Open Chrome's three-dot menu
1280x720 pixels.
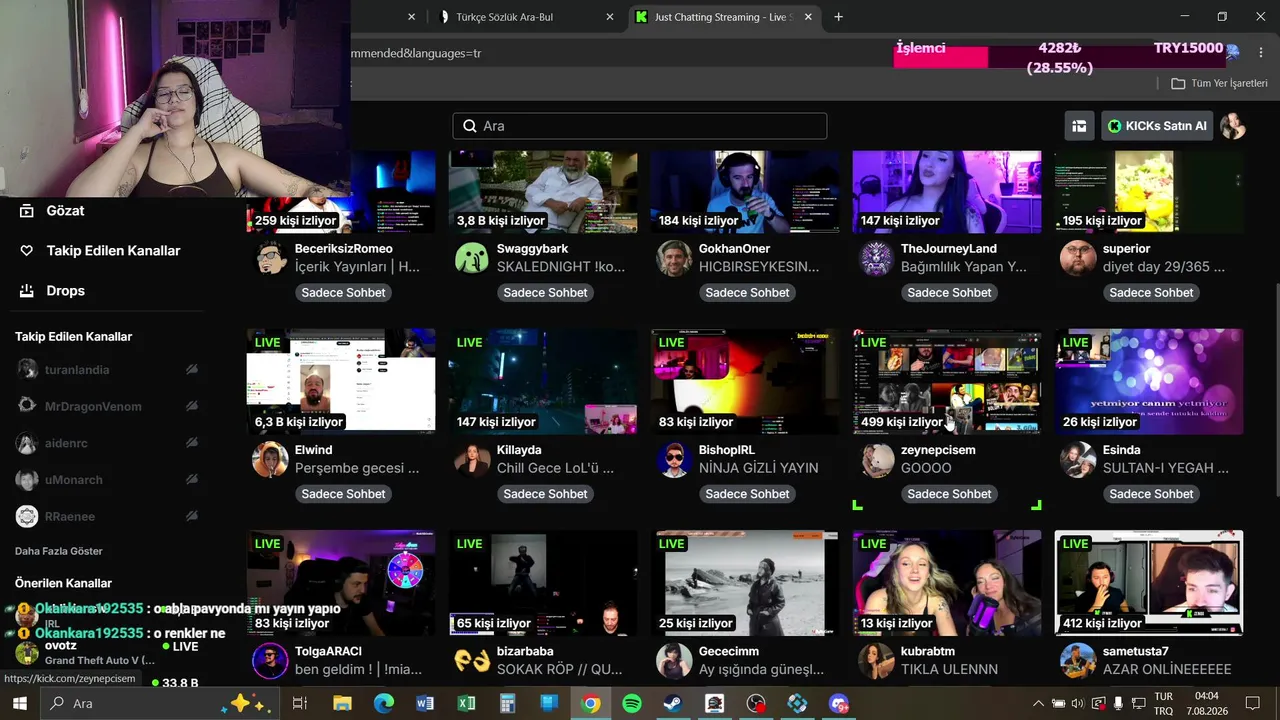coord(1260,53)
